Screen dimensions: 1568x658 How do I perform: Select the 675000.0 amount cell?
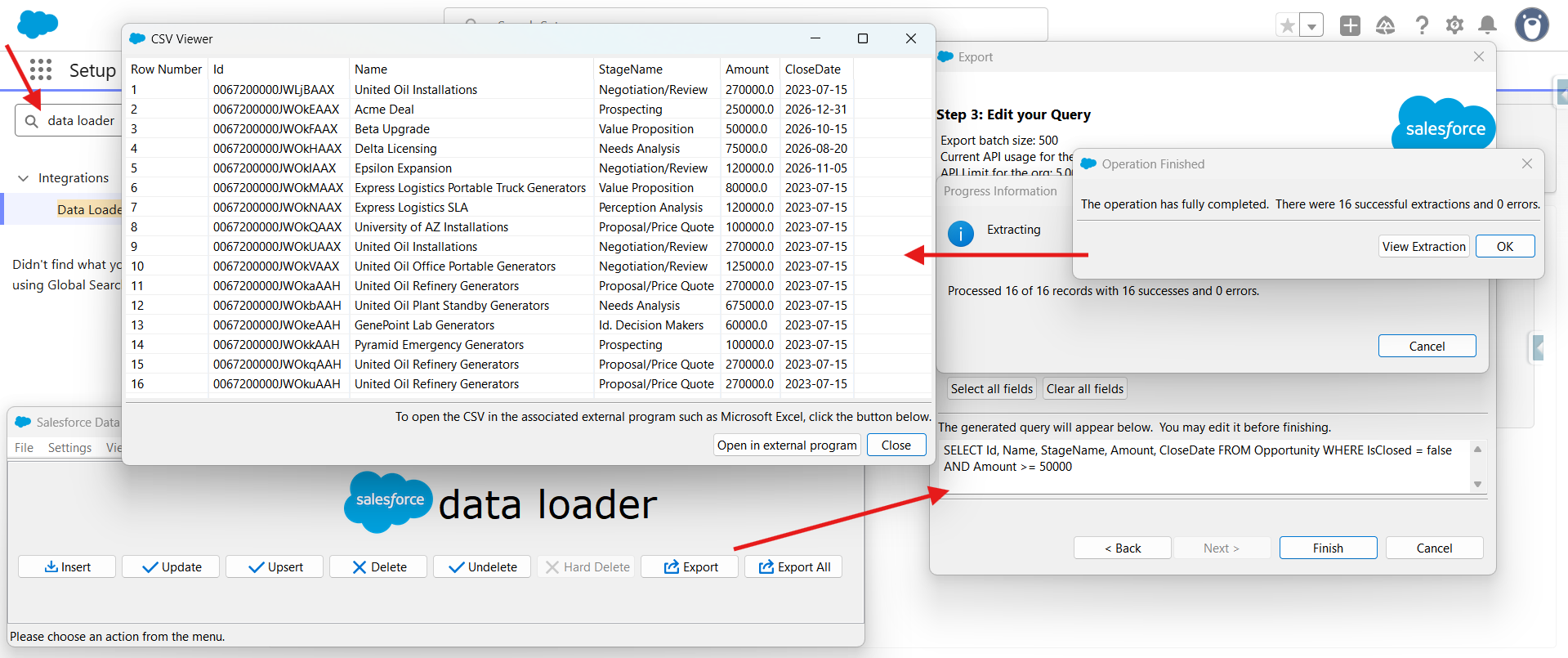(749, 306)
